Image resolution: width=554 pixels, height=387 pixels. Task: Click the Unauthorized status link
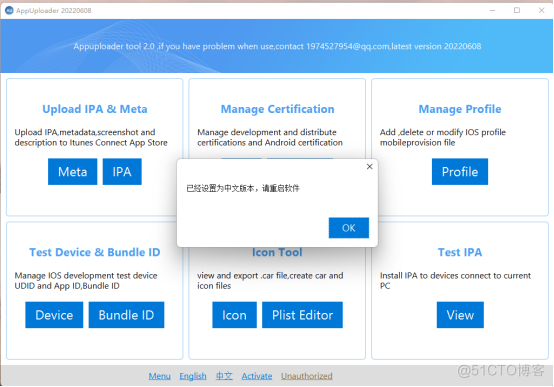pyautogui.click(x=307, y=376)
